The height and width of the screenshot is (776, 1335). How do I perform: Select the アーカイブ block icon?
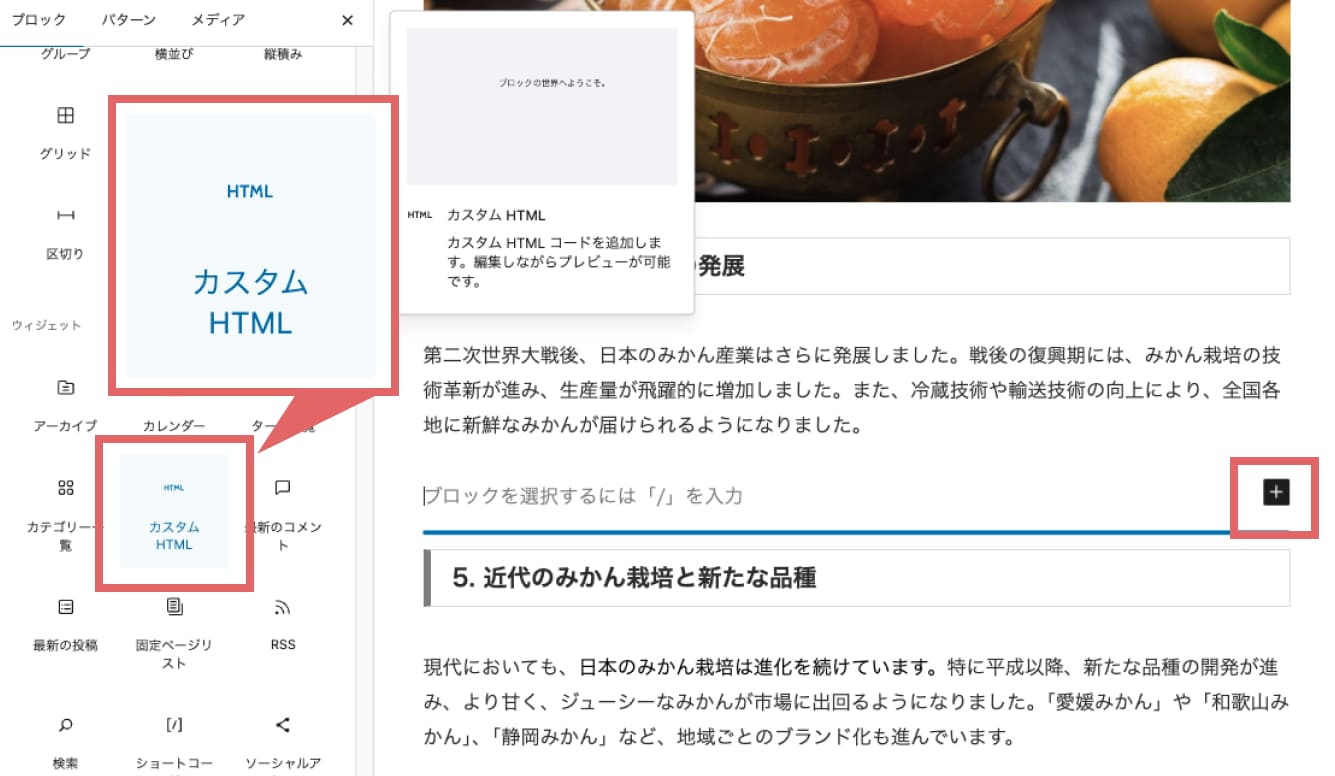coord(64,386)
